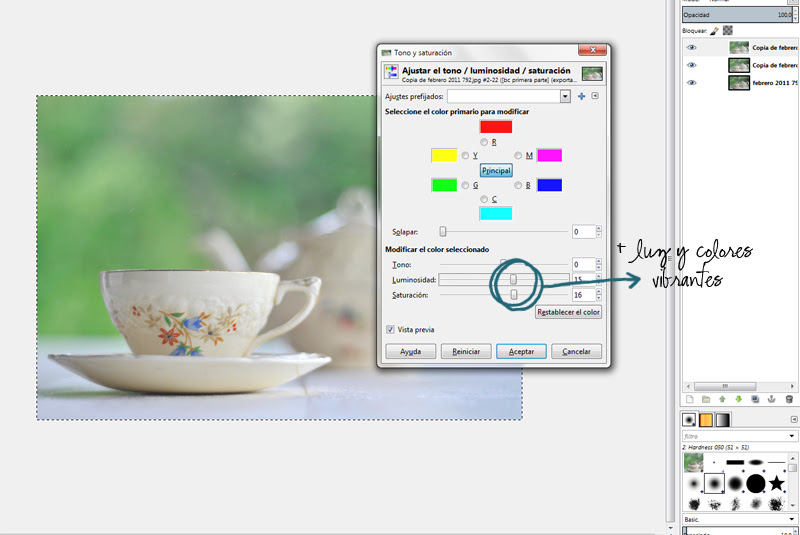Toggle lock alpha channel checkerboard icon
This screenshot has height=535, width=800.
[x=728, y=31]
